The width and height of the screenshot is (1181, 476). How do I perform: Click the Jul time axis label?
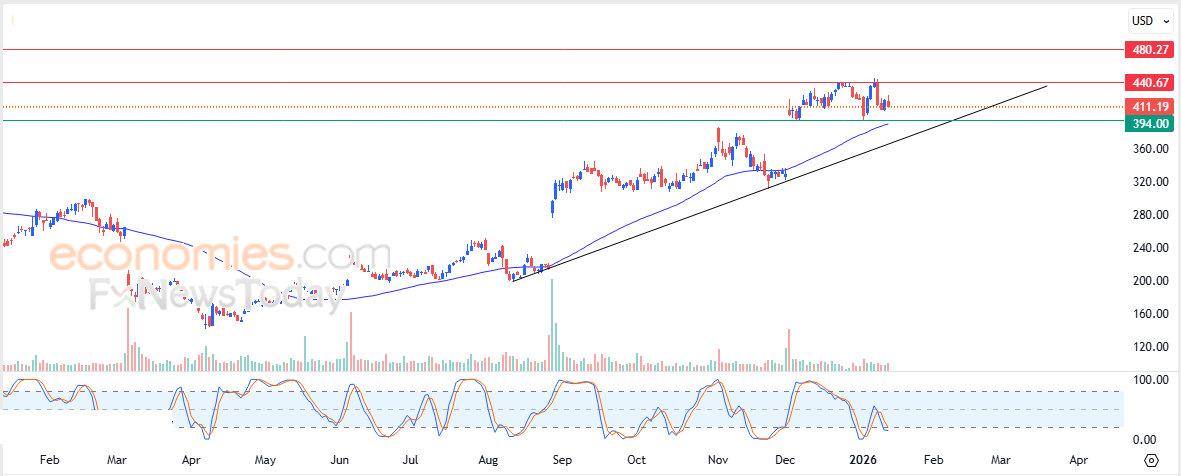[410, 459]
